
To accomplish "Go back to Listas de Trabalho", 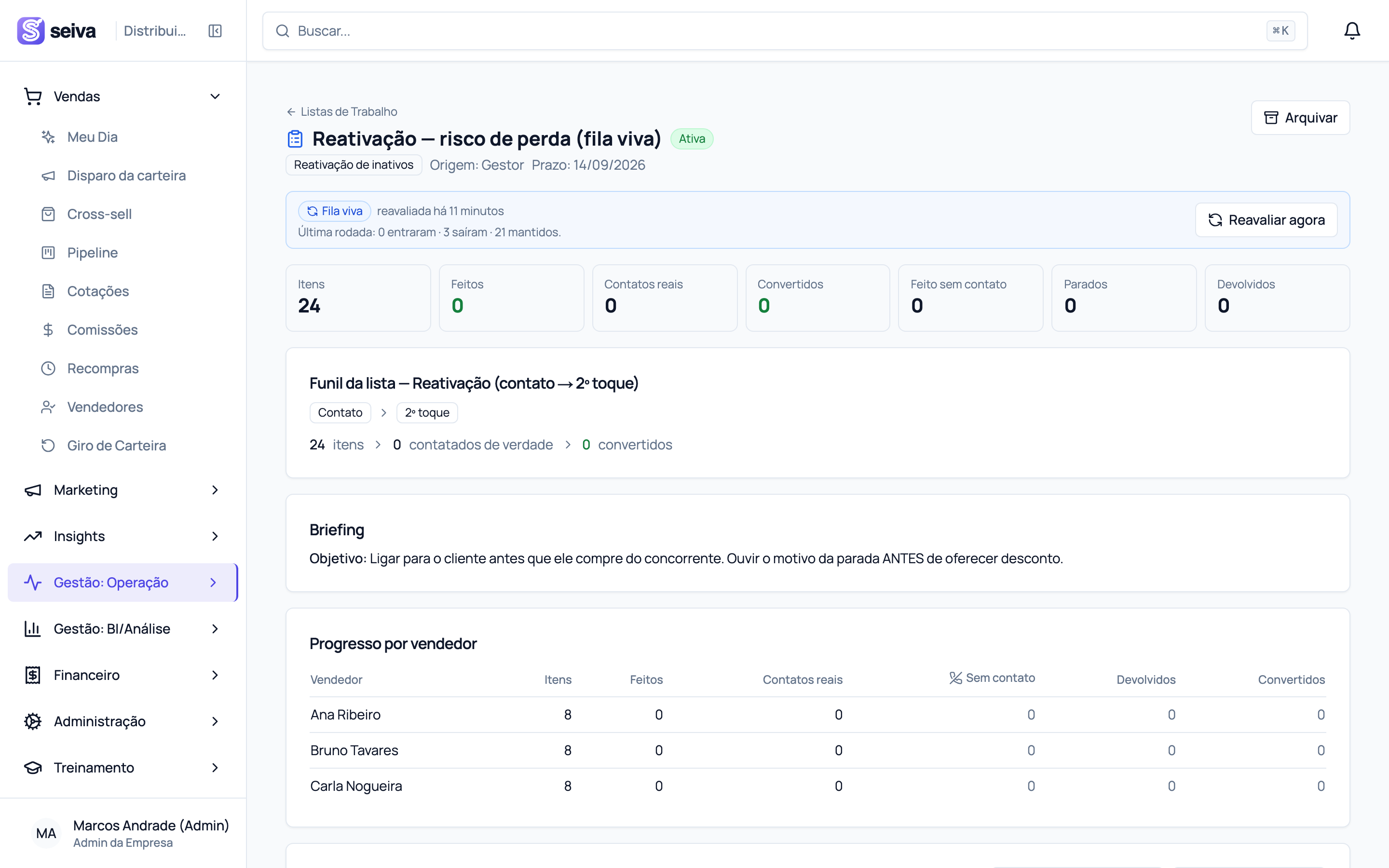I will click(x=342, y=111).
